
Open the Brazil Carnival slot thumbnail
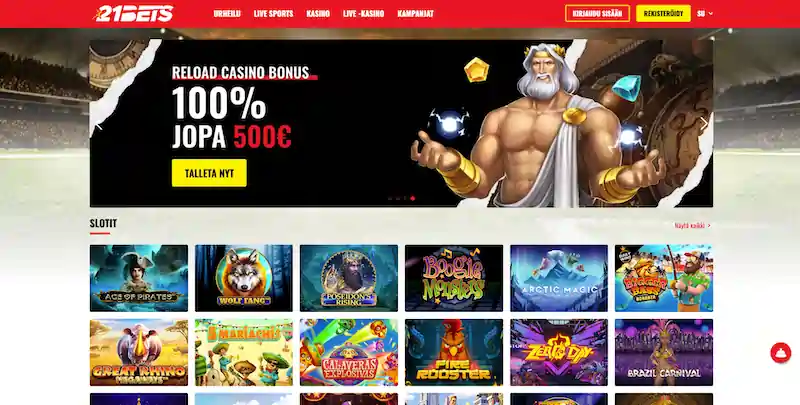(x=664, y=352)
